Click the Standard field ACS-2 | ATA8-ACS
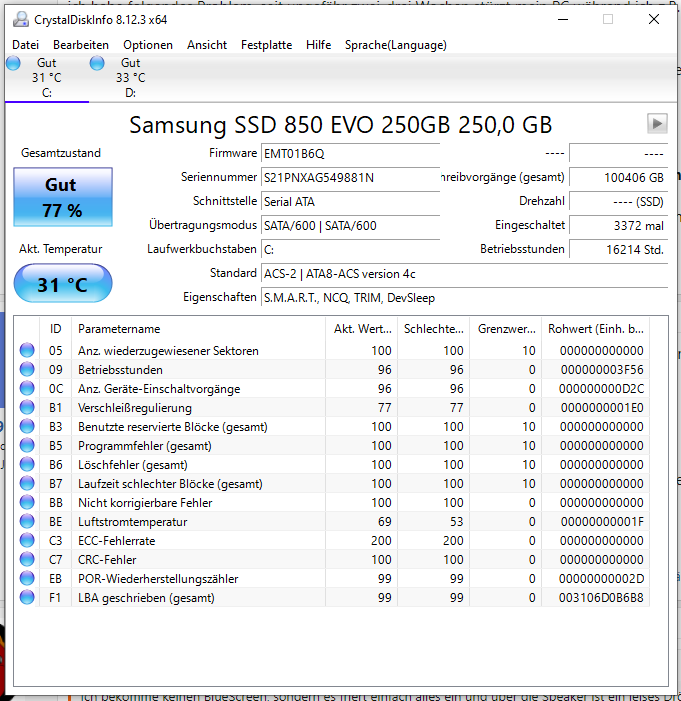This screenshot has height=701, width=681. tap(464, 274)
